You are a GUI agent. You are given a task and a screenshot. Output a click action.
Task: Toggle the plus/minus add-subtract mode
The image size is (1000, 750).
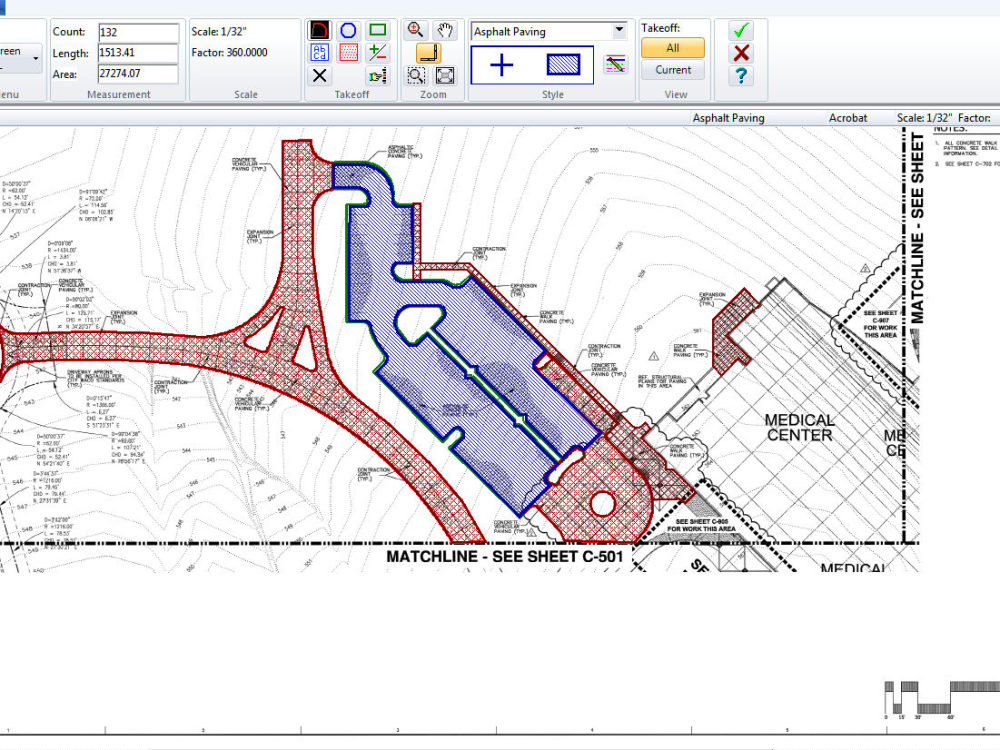(x=378, y=53)
